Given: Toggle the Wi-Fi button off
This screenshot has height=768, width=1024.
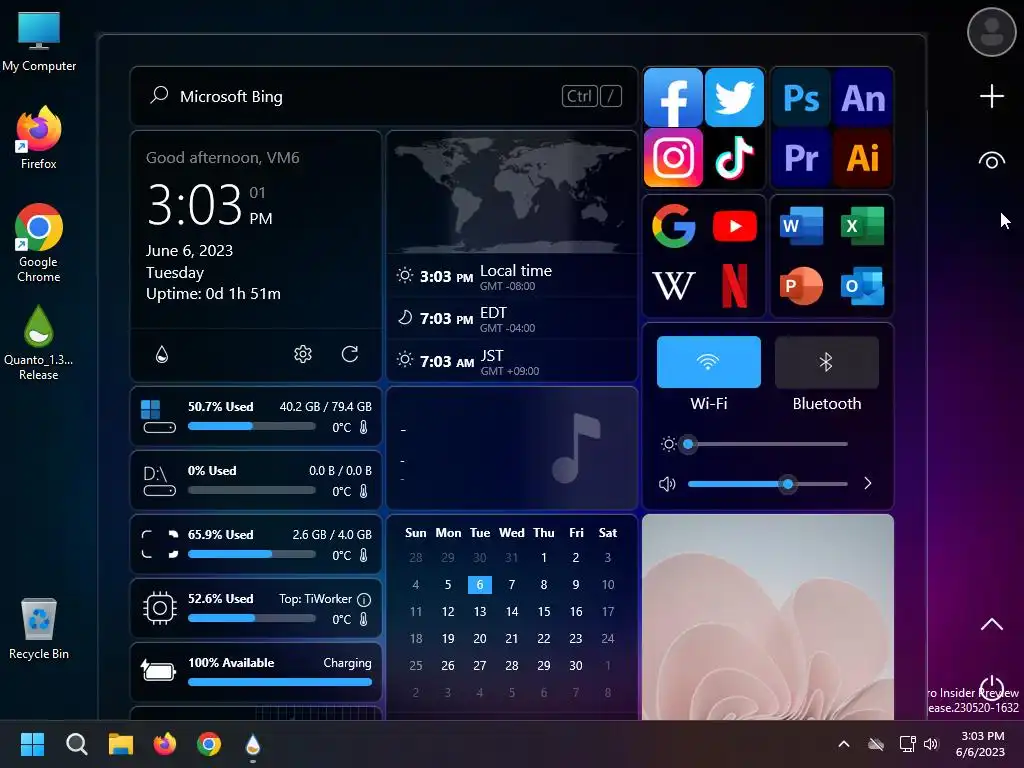Looking at the screenshot, I should [709, 362].
